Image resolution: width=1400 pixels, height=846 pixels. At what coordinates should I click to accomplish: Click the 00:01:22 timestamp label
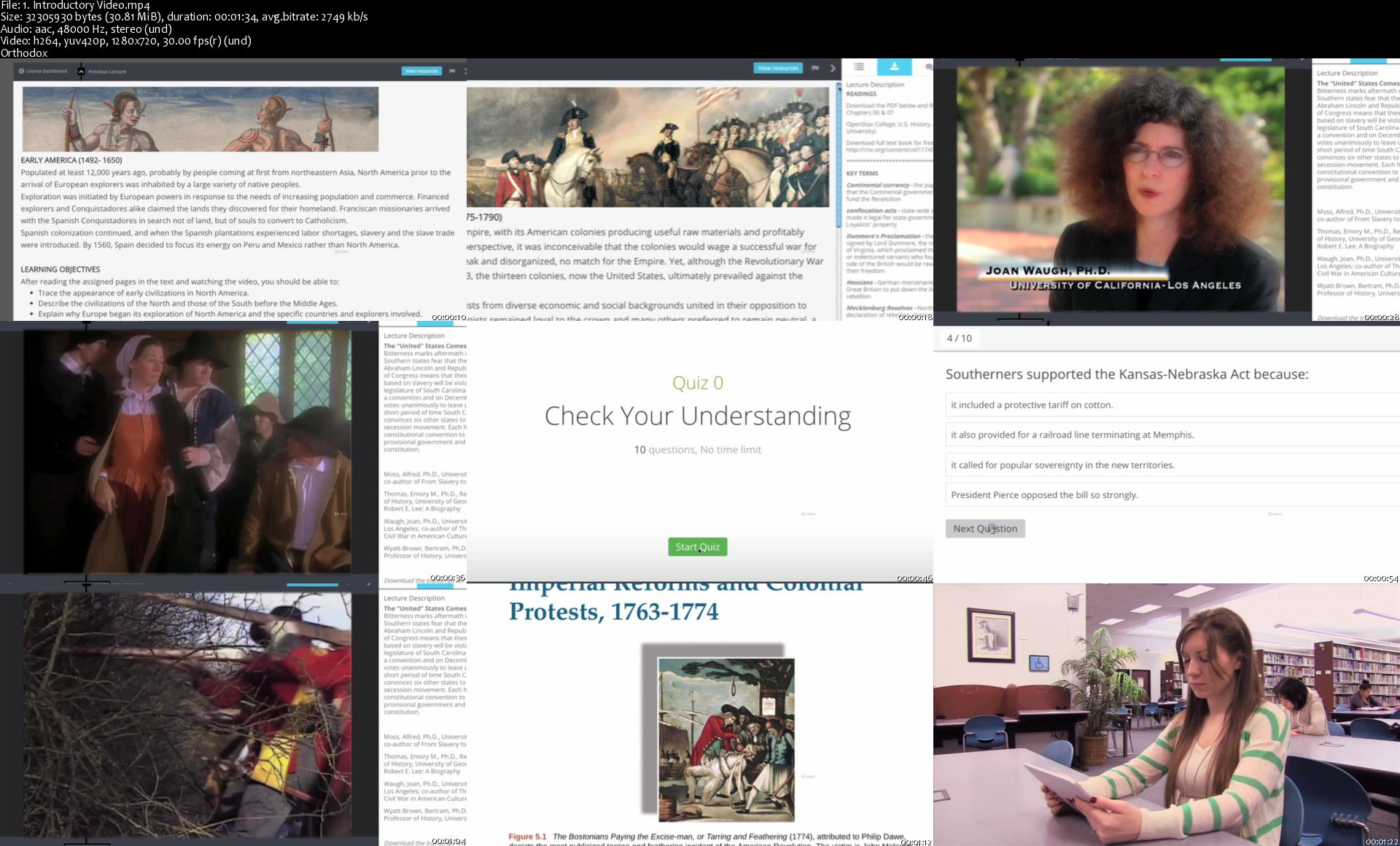coord(1381,841)
